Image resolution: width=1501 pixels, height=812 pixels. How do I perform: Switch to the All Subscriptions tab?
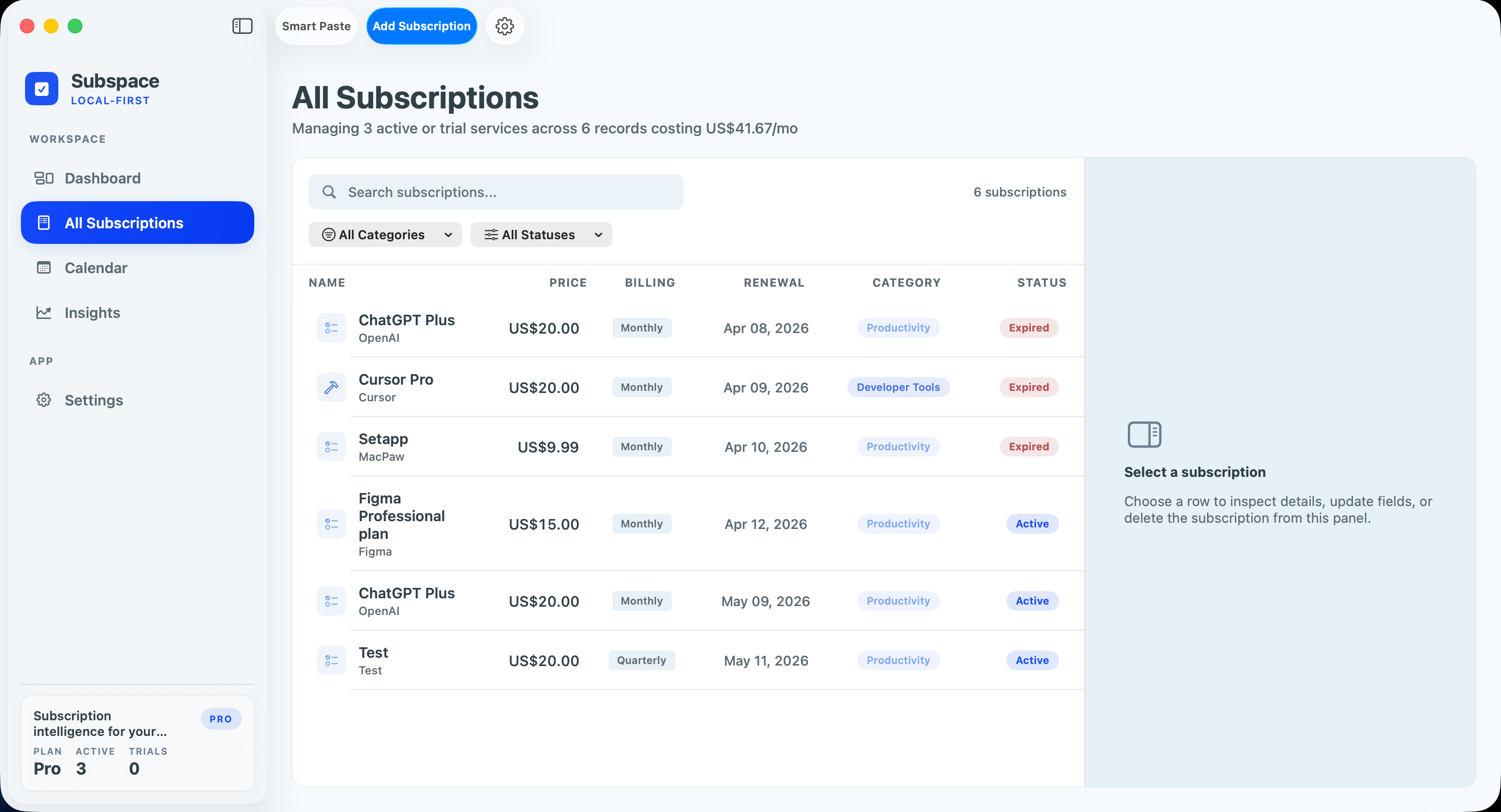(x=124, y=222)
